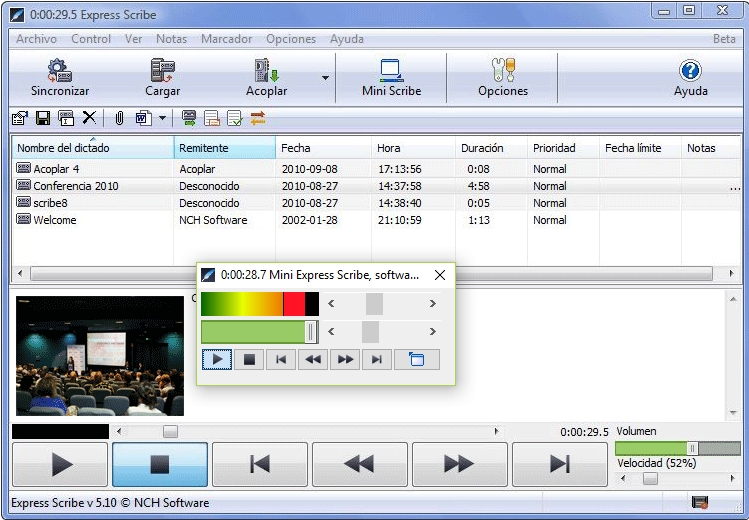Open the Opciones toolbar button
Screen dimensions: 749x520
click(503, 78)
